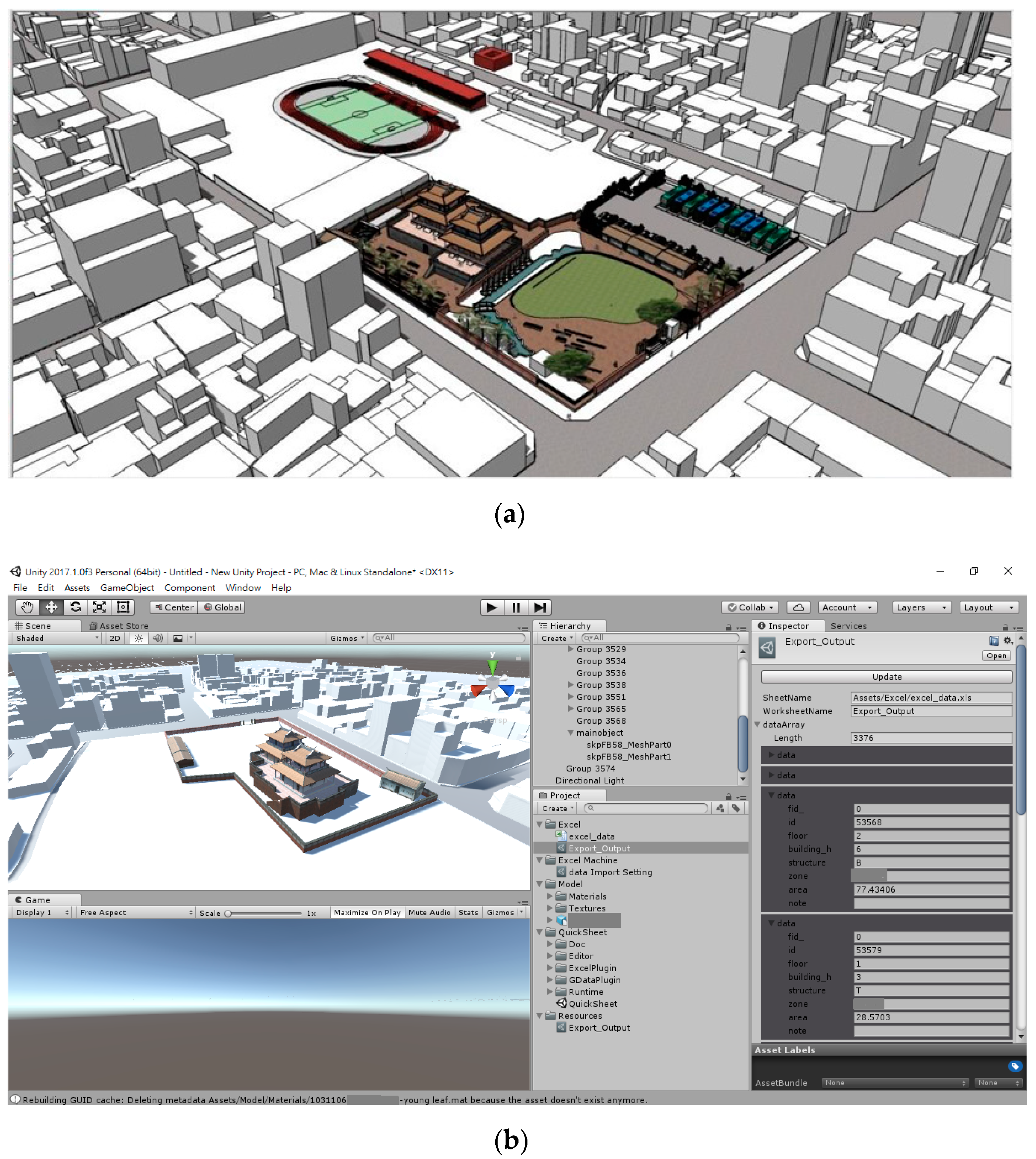Select the Rect transform tool
The width and height of the screenshot is (1036, 1159).
[123, 608]
